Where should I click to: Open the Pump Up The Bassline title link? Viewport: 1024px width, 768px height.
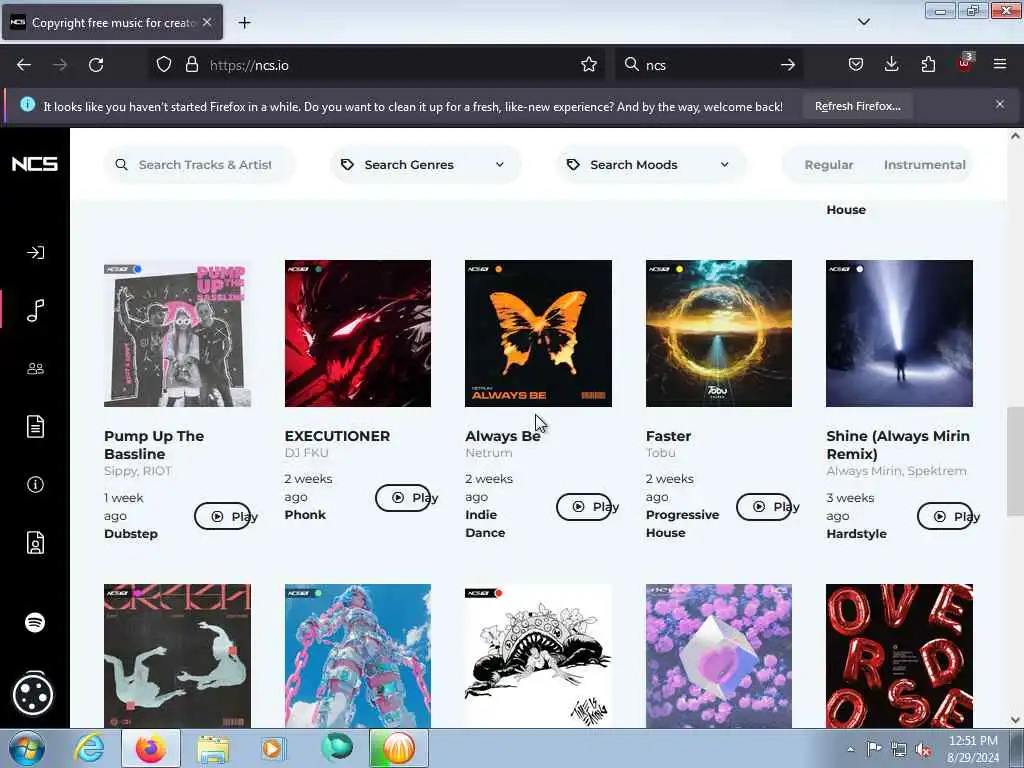(154, 445)
